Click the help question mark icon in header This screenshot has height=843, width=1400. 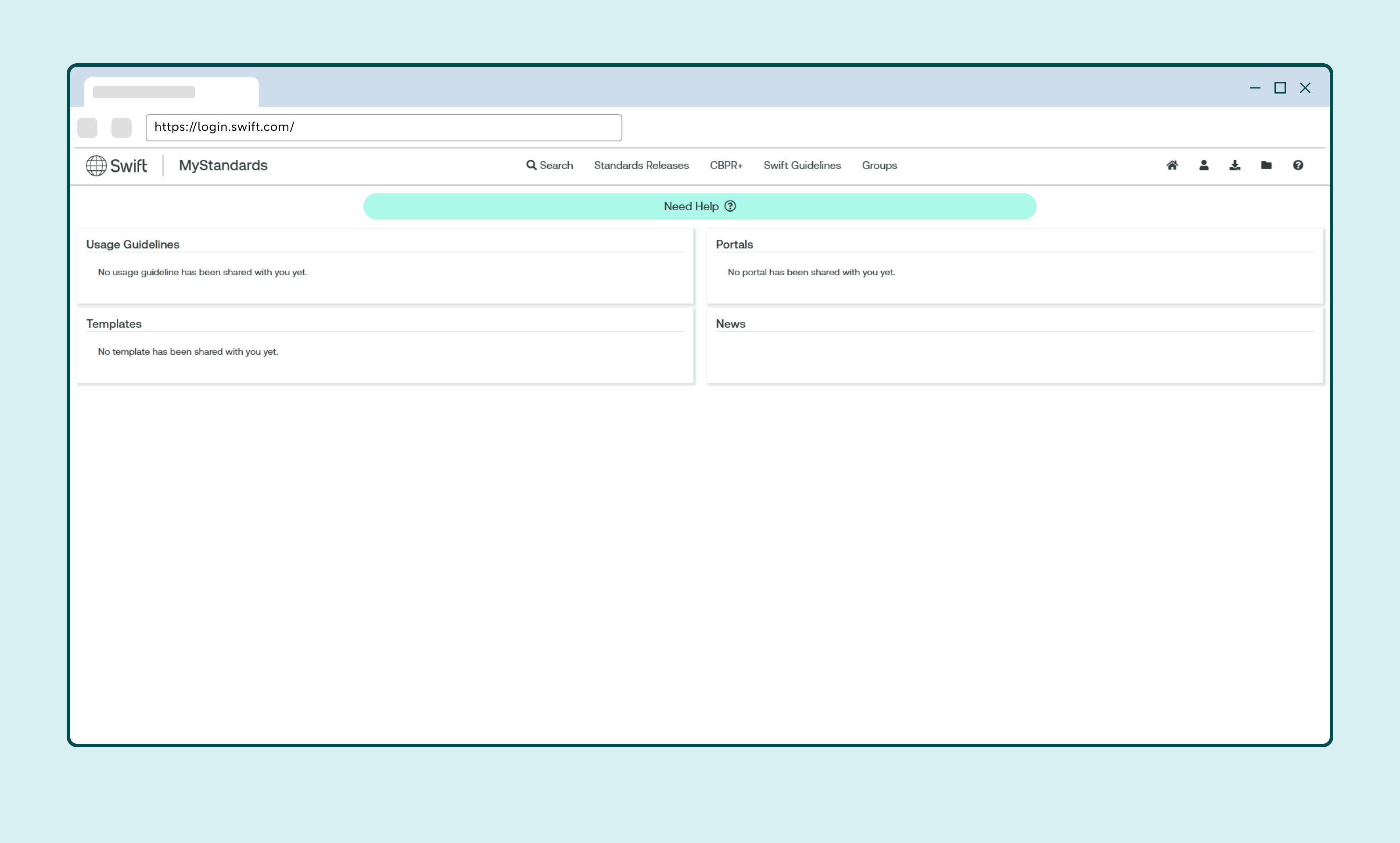1298,165
